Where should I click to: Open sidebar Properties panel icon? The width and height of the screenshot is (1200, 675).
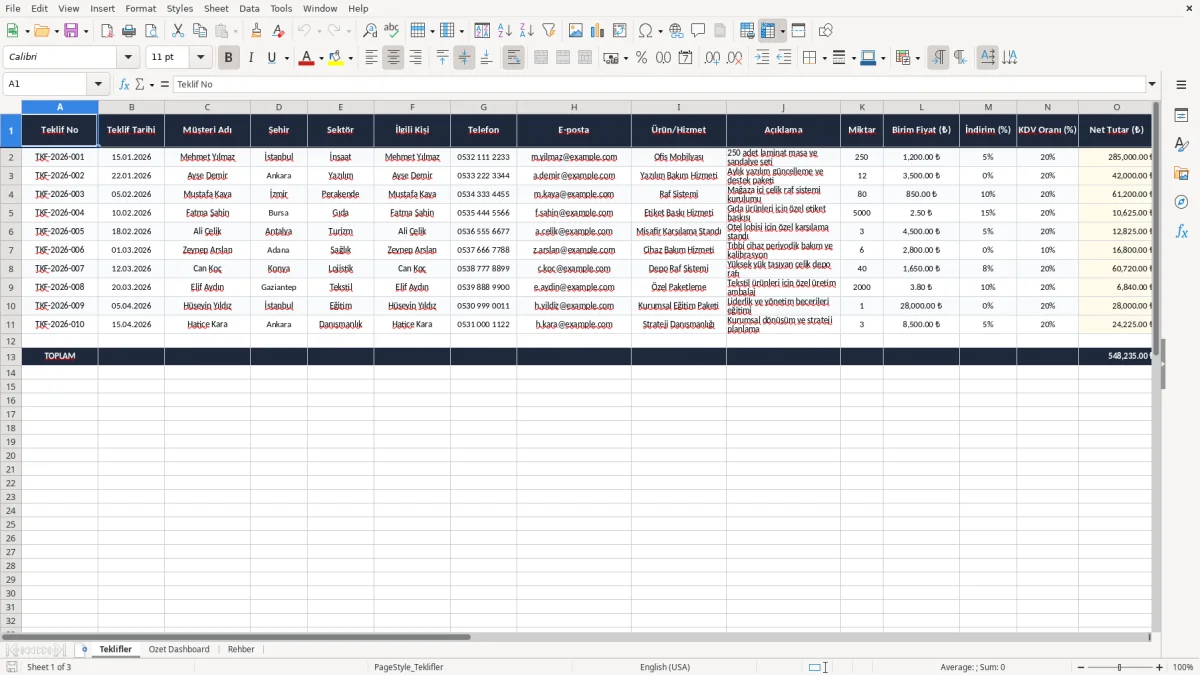(1182, 116)
